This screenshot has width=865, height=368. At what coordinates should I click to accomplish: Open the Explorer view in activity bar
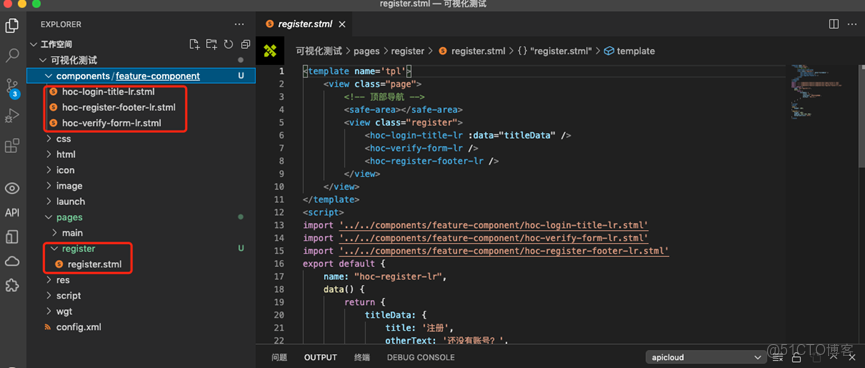click(x=12, y=25)
